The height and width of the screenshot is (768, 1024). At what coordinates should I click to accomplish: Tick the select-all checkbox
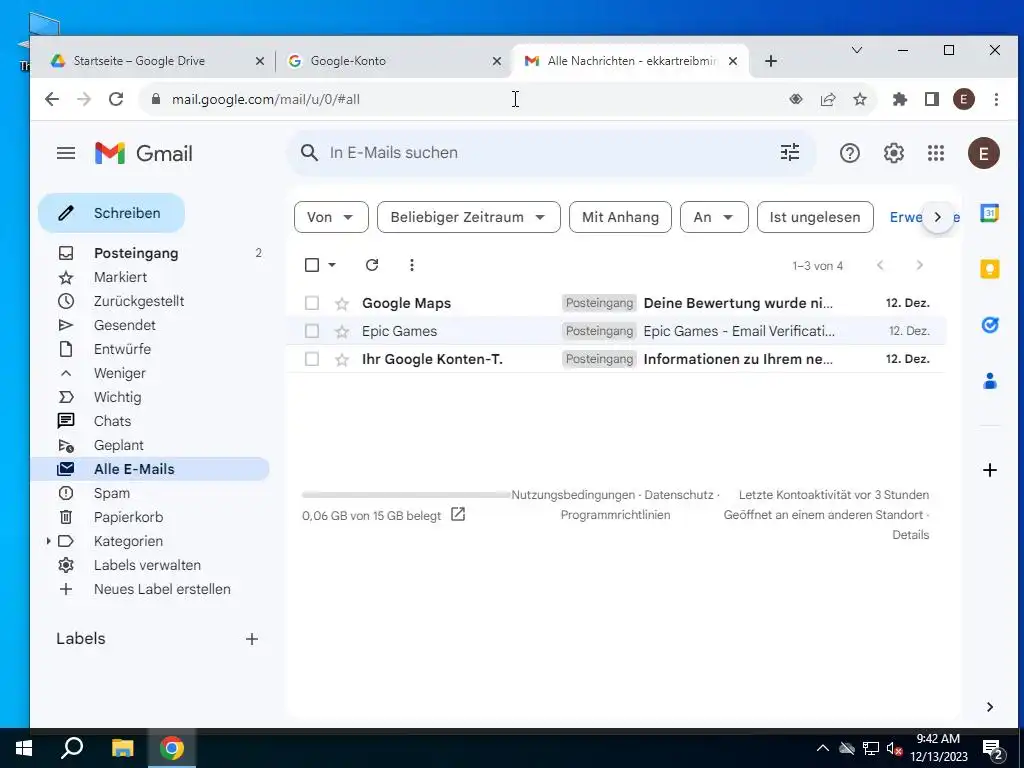tap(312, 264)
